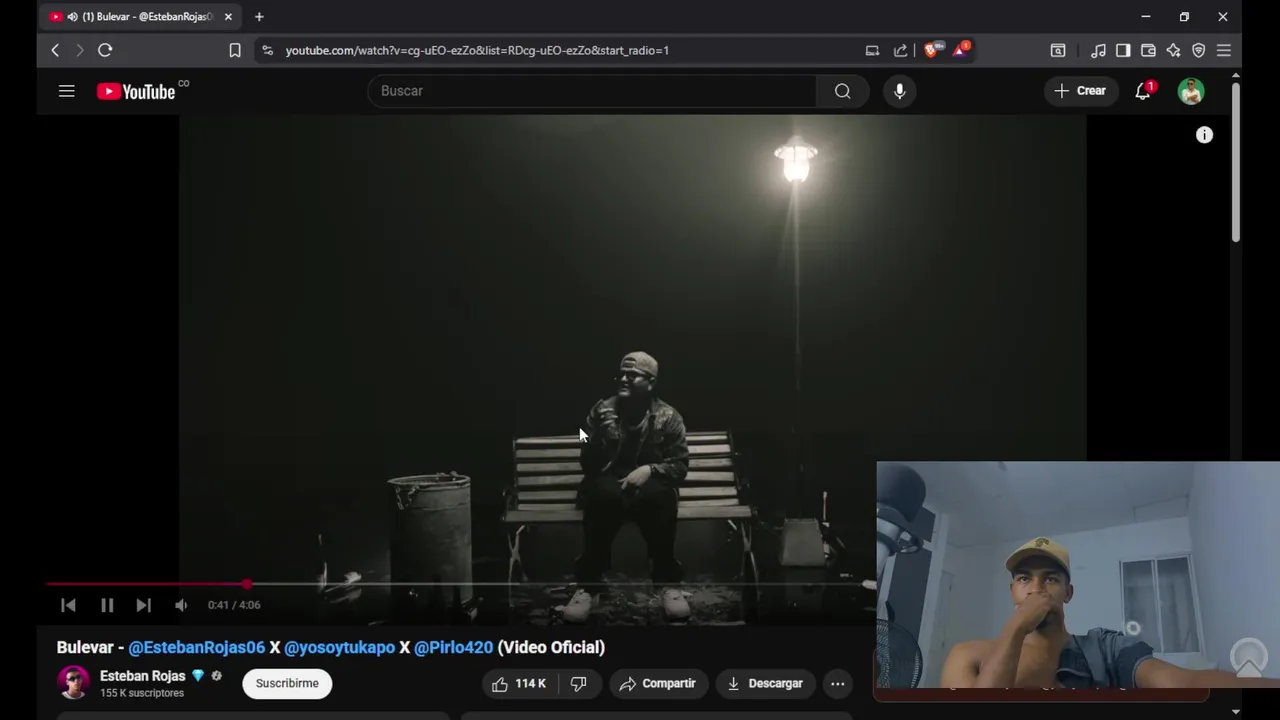The width and height of the screenshot is (1280, 720).
Task: Skip to previous video in player
Action: [68, 605]
